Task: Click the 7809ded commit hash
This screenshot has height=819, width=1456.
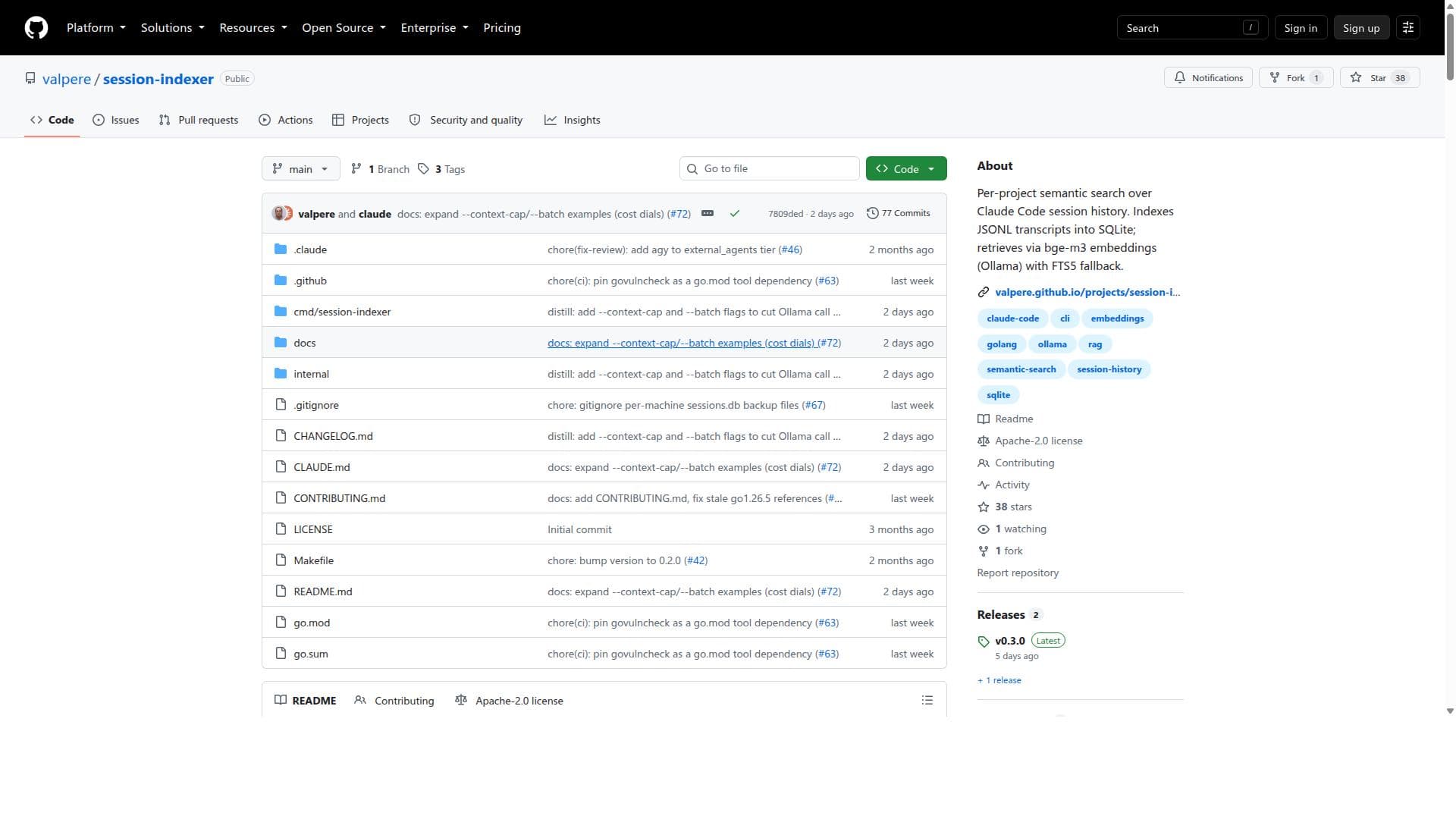Action: coord(785,214)
